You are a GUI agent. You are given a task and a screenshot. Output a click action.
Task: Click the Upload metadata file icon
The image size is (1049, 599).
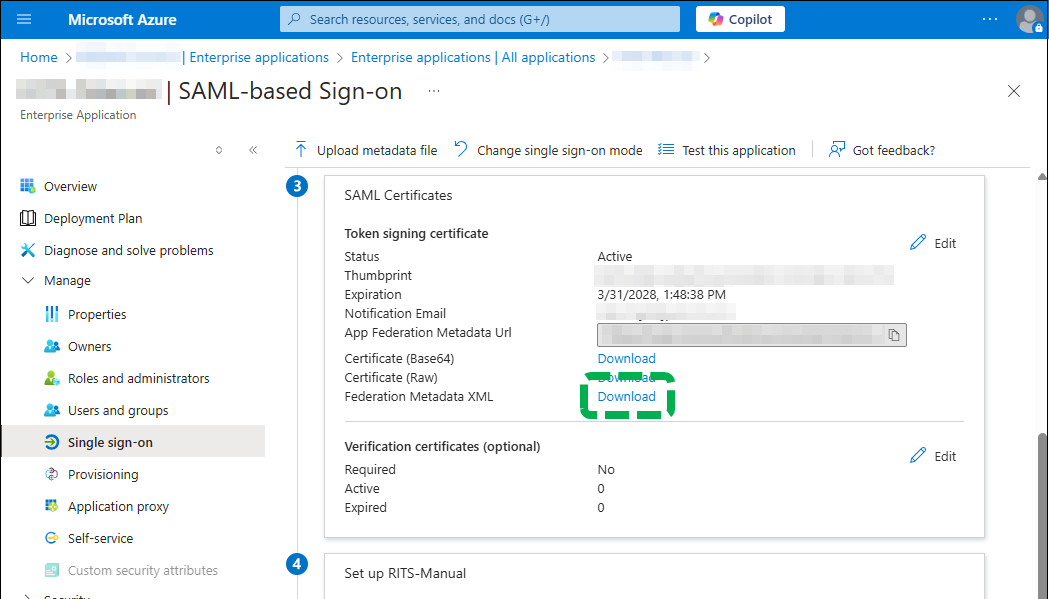point(300,150)
